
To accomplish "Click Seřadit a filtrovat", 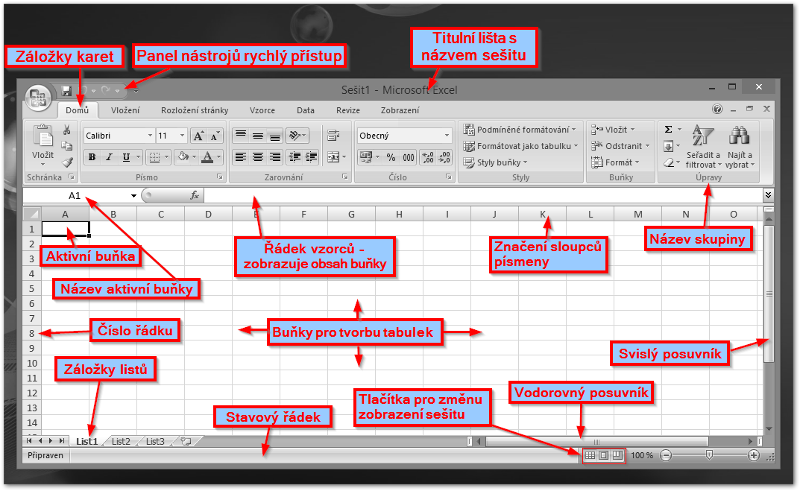I will pos(704,147).
